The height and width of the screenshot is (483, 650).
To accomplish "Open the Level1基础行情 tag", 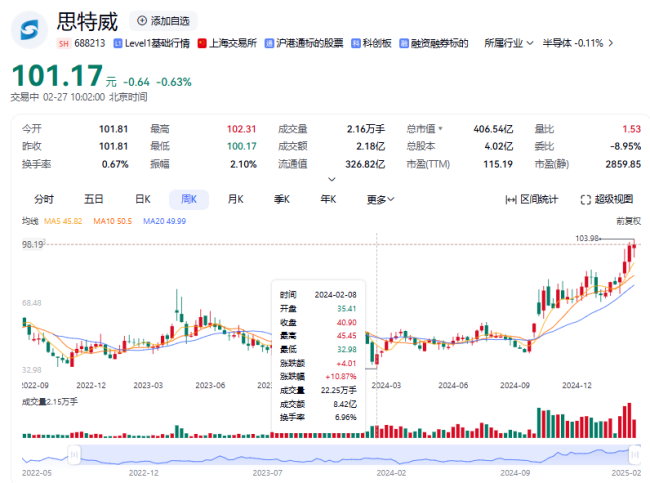I will [152, 44].
